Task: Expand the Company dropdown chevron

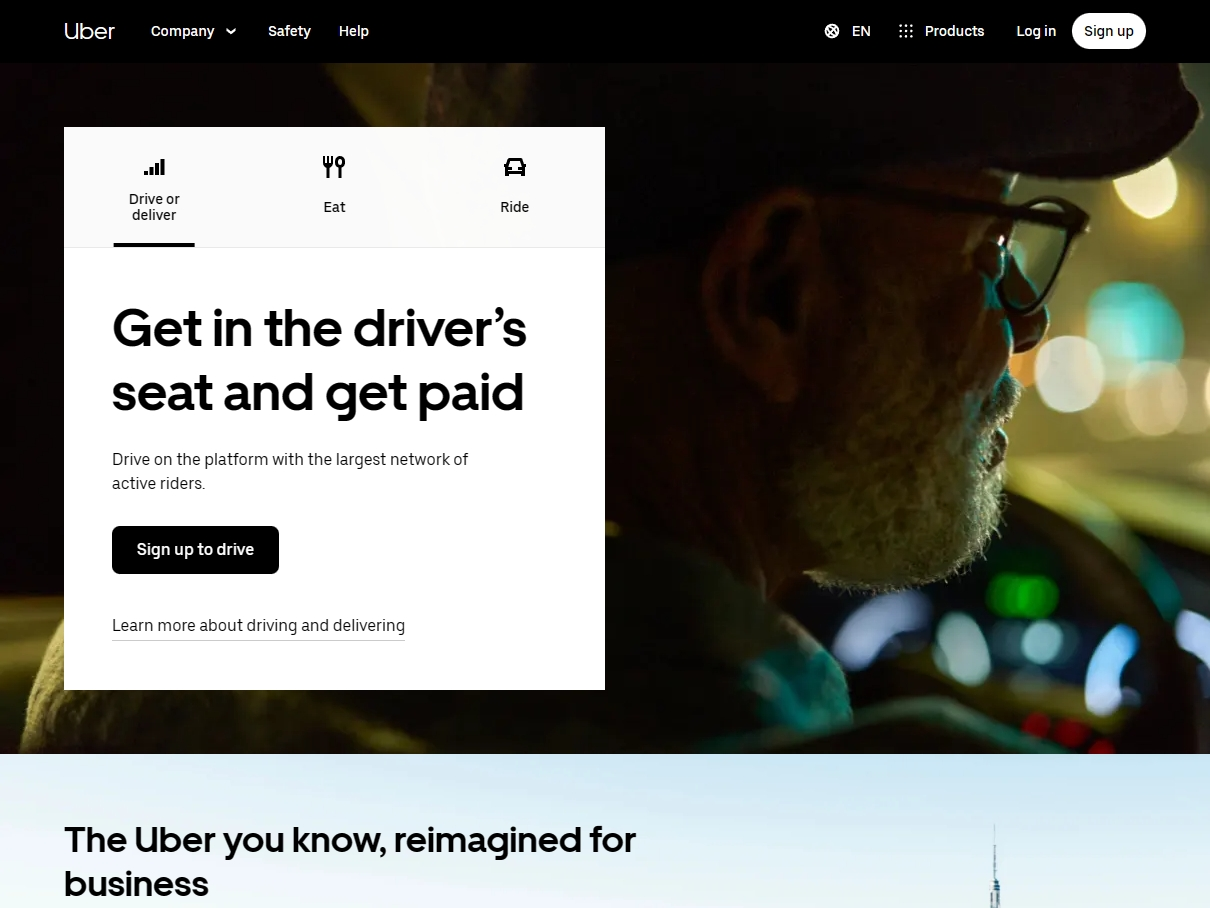Action: pyautogui.click(x=231, y=31)
